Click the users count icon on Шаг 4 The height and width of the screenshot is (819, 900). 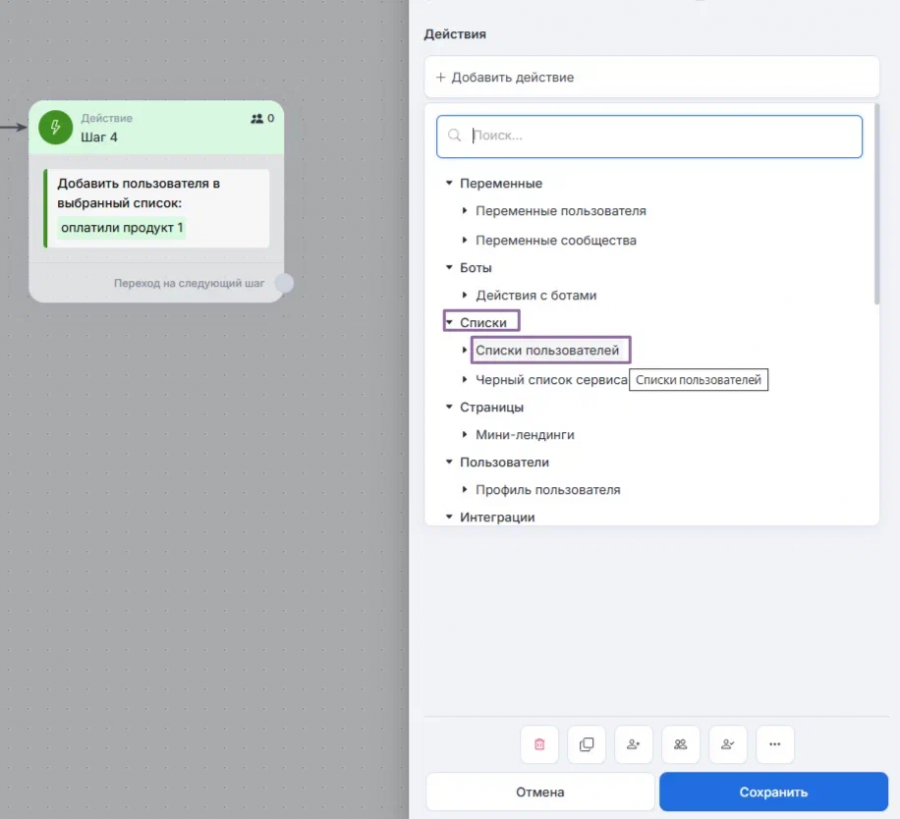click(x=257, y=119)
